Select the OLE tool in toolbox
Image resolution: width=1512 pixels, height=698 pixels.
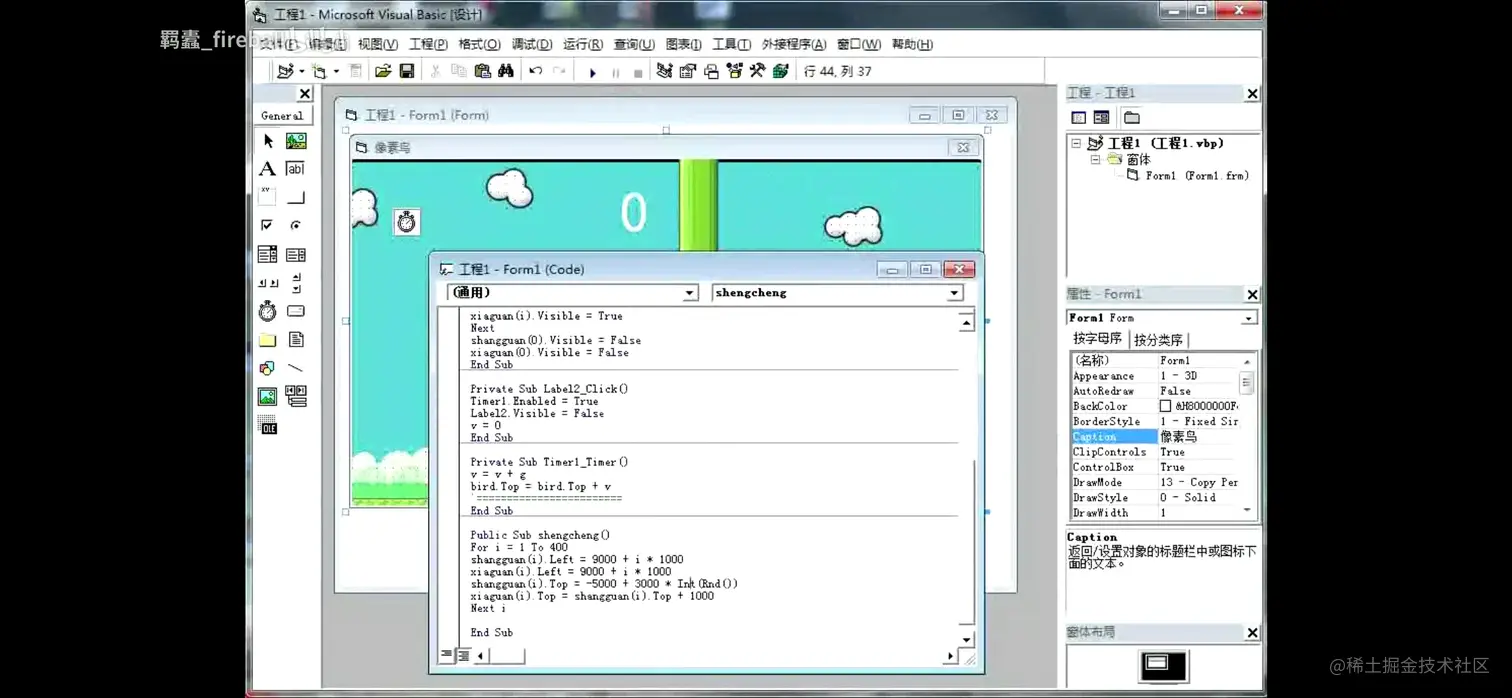pyautogui.click(x=268, y=427)
